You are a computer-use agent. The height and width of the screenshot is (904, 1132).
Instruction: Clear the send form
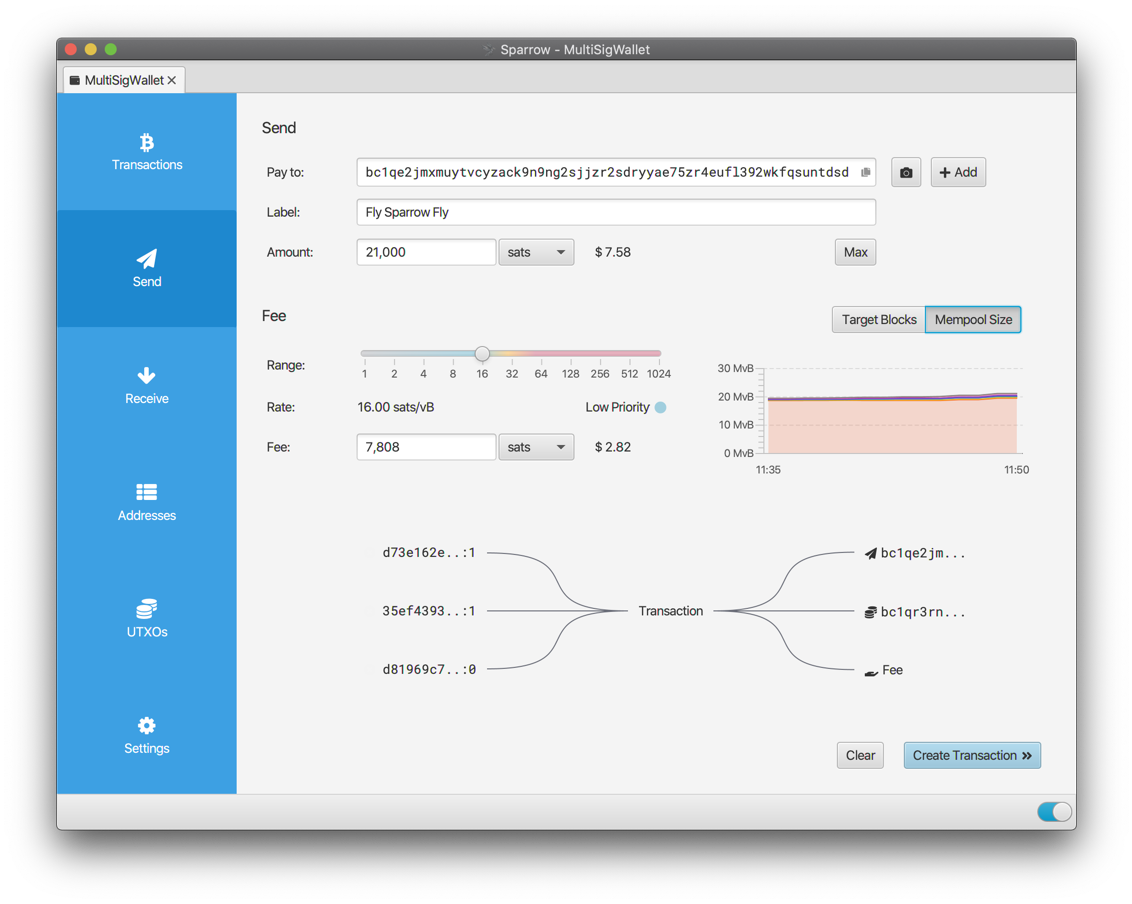coord(860,755)
